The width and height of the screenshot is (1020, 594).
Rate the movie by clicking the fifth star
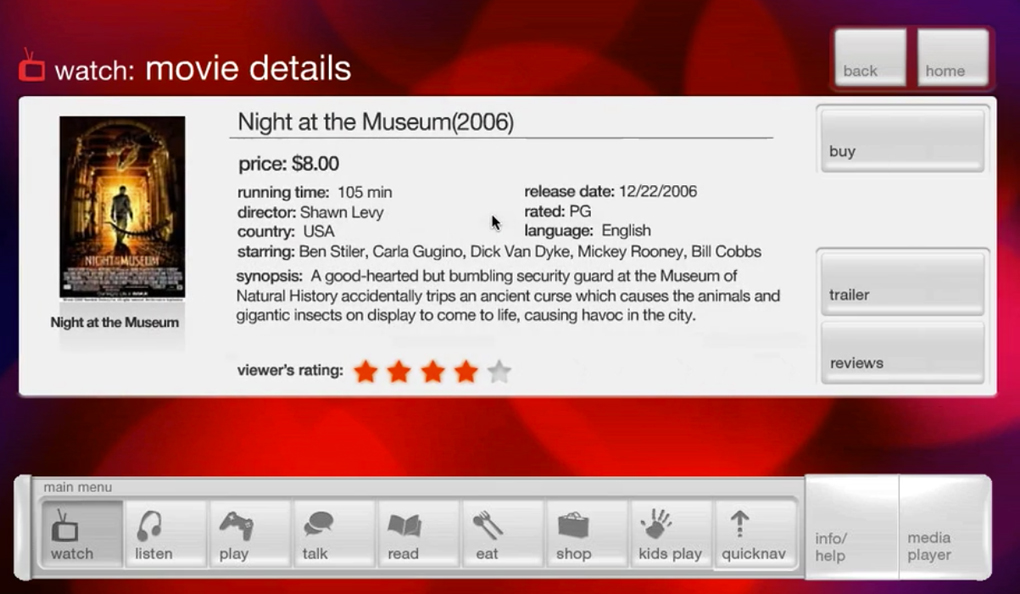499,370
